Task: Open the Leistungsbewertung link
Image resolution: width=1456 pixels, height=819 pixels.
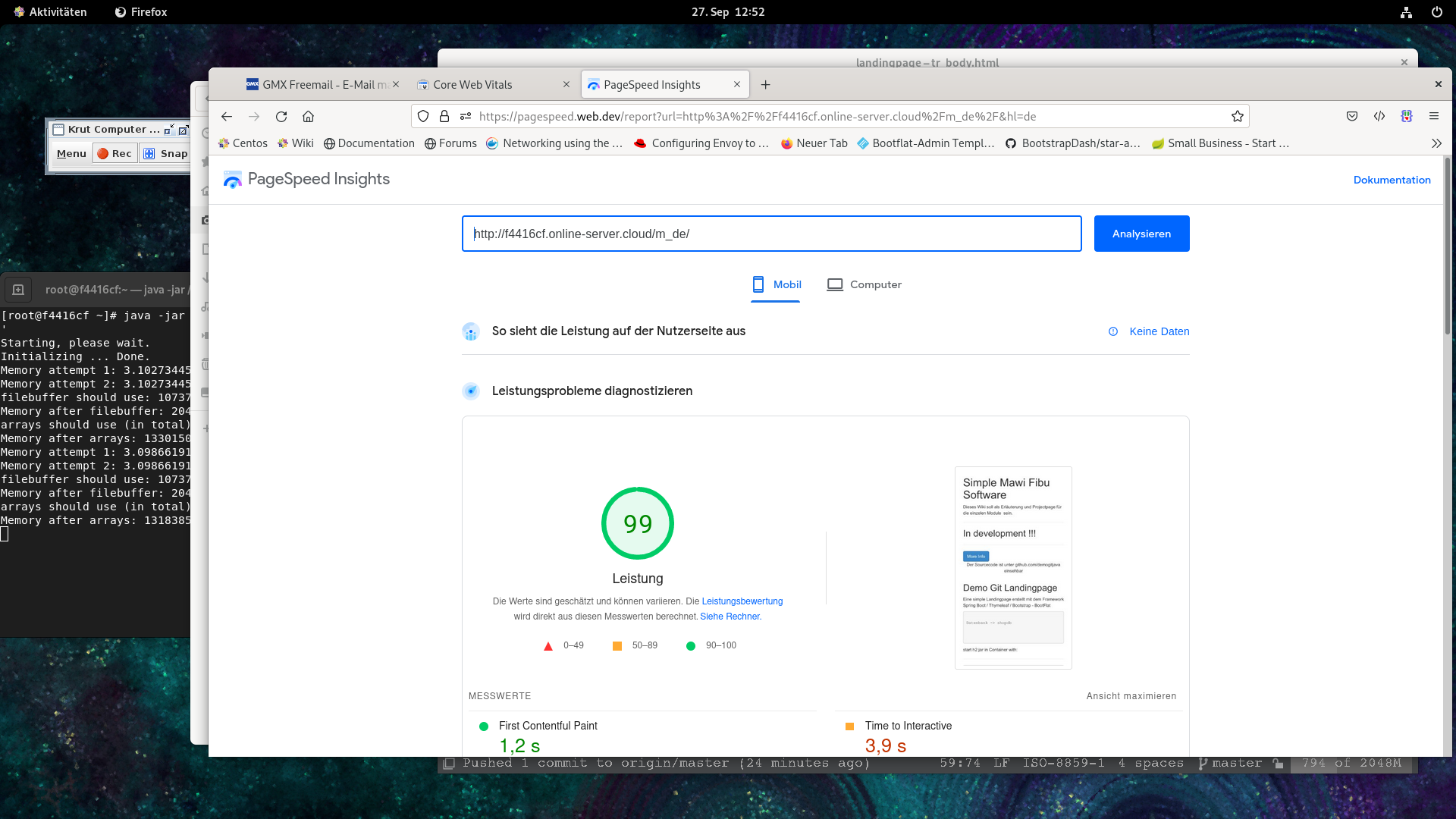Action: point(742,601)
